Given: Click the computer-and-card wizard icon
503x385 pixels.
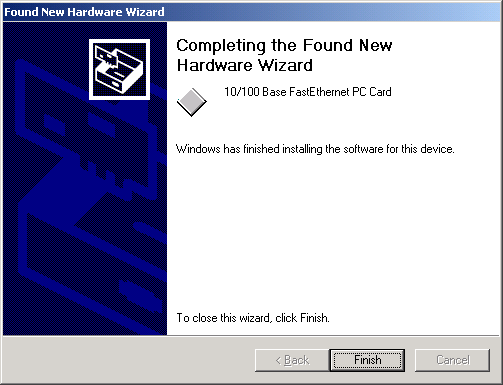Looking at the screenshot, I should coord(119,69).
